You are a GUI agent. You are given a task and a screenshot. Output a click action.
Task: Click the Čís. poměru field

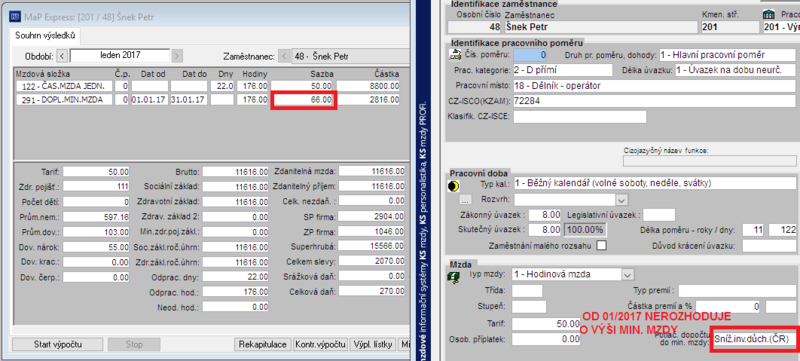pos(530,55)
